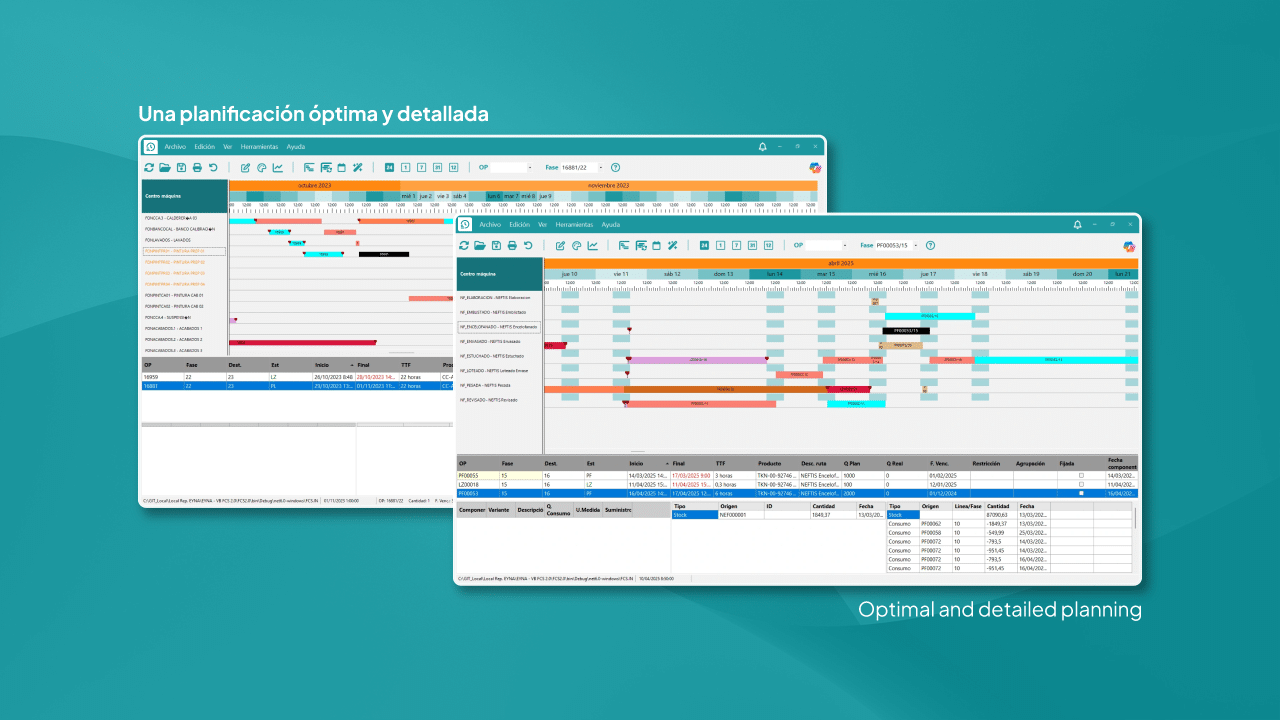The width and height of the screenshot is (1280, 720).
Task: Select the NF_REVISADO machine center row
Action: 499,400
